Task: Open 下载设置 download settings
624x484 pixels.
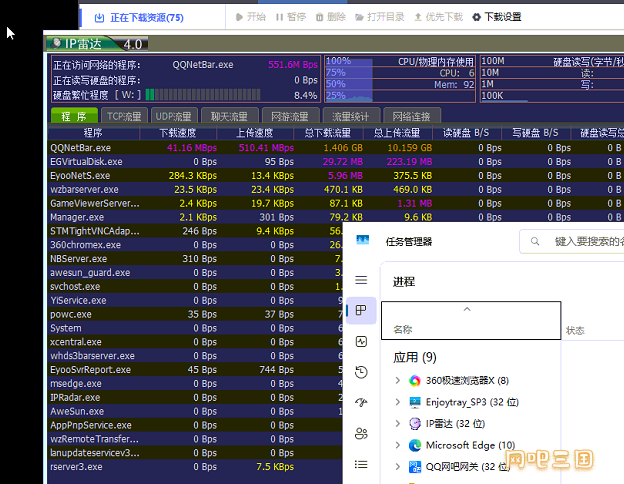Action: click(x=497, y=17)
